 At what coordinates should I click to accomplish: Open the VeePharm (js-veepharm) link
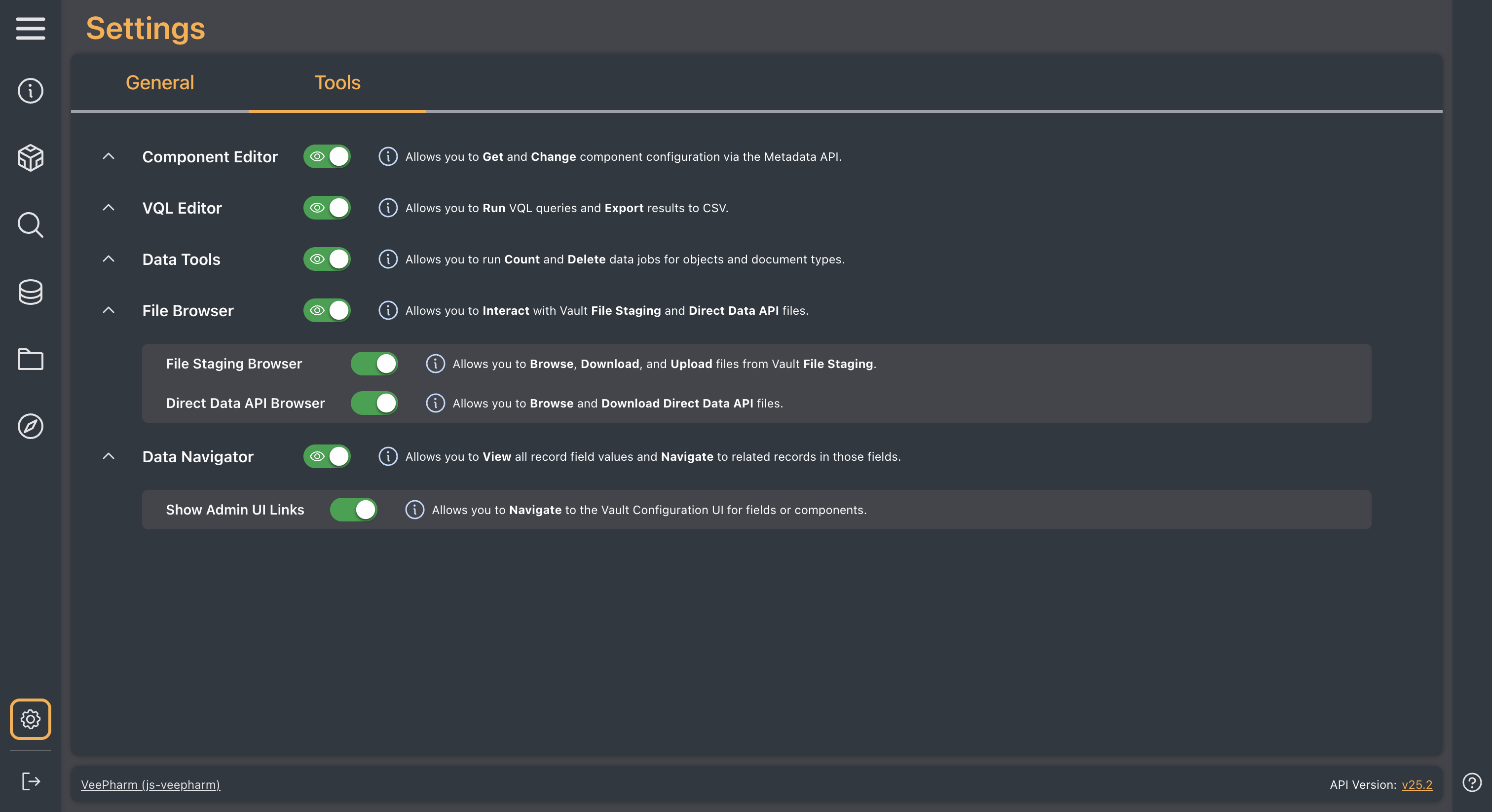150,785
